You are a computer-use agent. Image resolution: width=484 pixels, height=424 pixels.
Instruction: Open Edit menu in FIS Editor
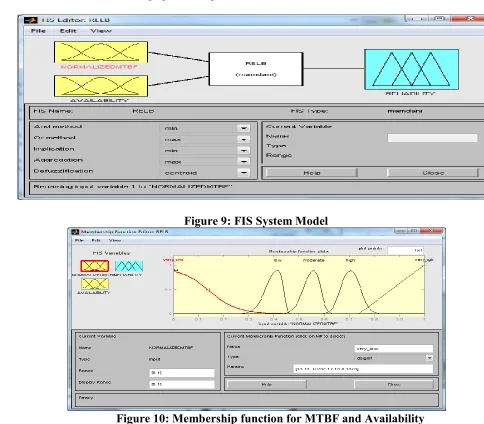[68, 31]
